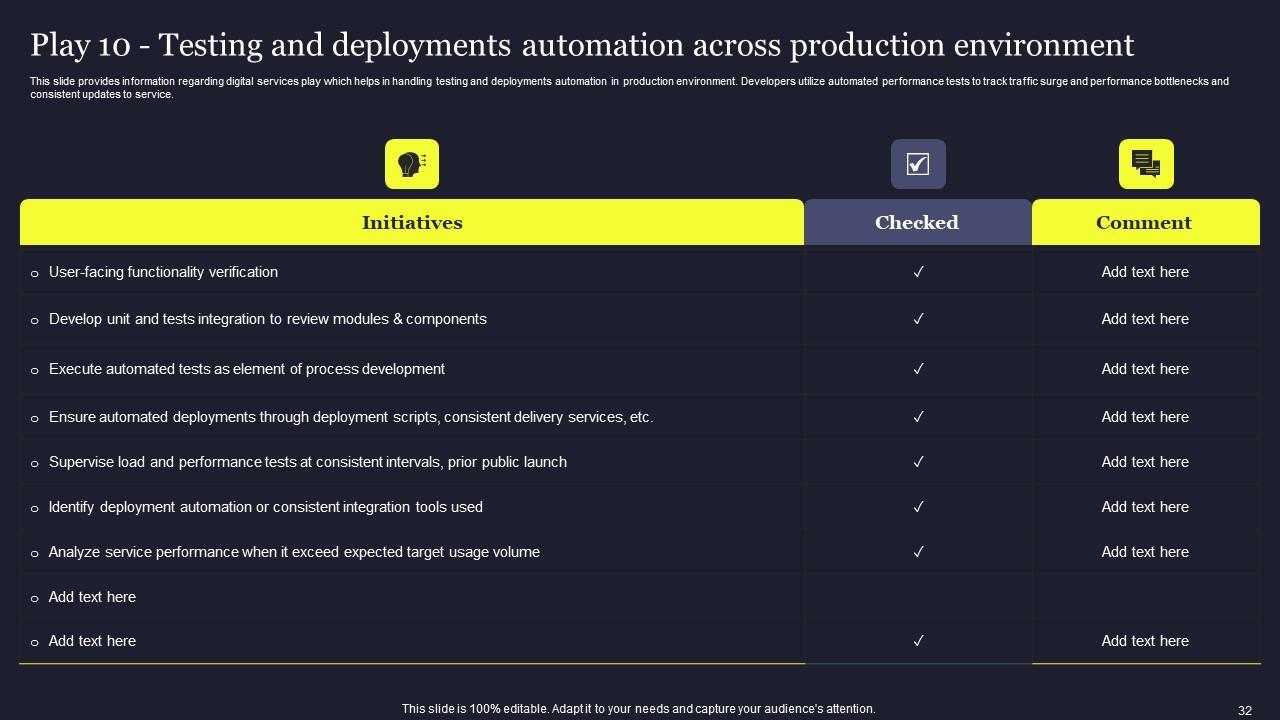1280x720 pixels.
Task: Click checkmark for Identify deployment automation row
Action: tap(918, 507)
